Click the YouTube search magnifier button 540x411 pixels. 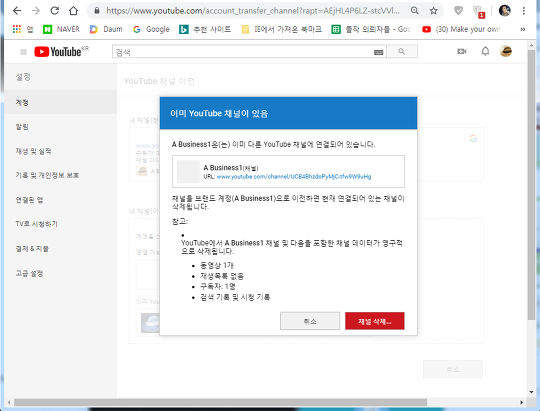click(402, 51)
